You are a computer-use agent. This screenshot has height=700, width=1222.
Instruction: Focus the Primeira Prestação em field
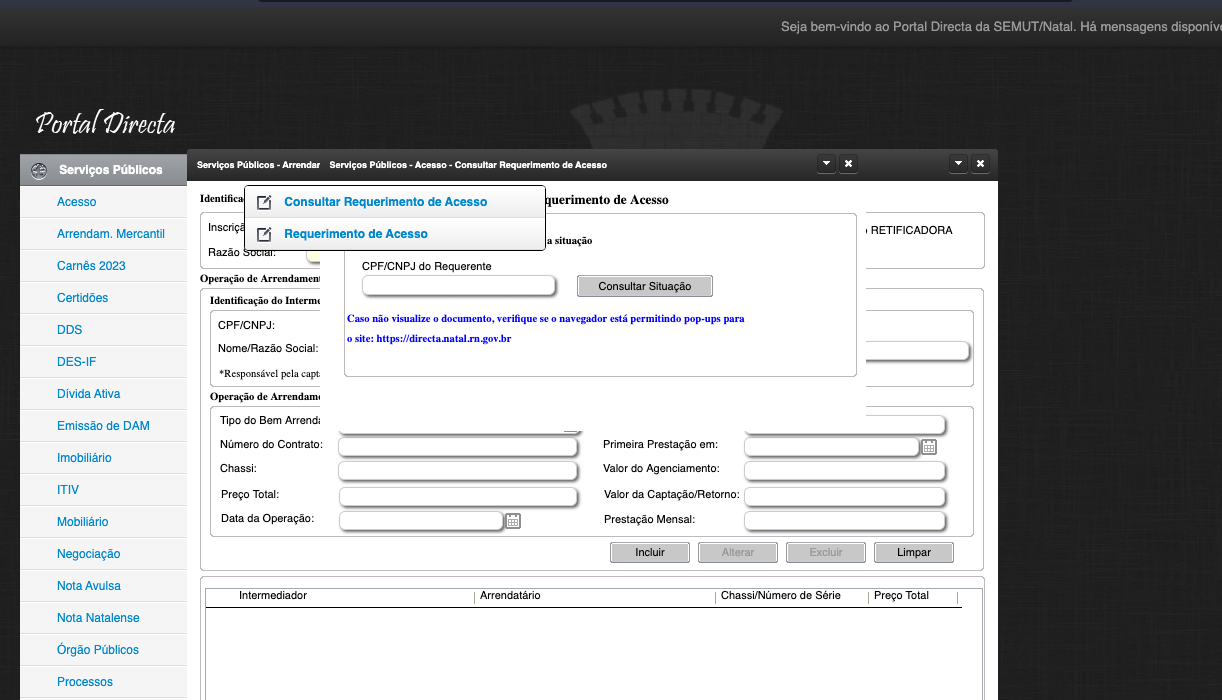pyautogui.click(x=832, y=446)
